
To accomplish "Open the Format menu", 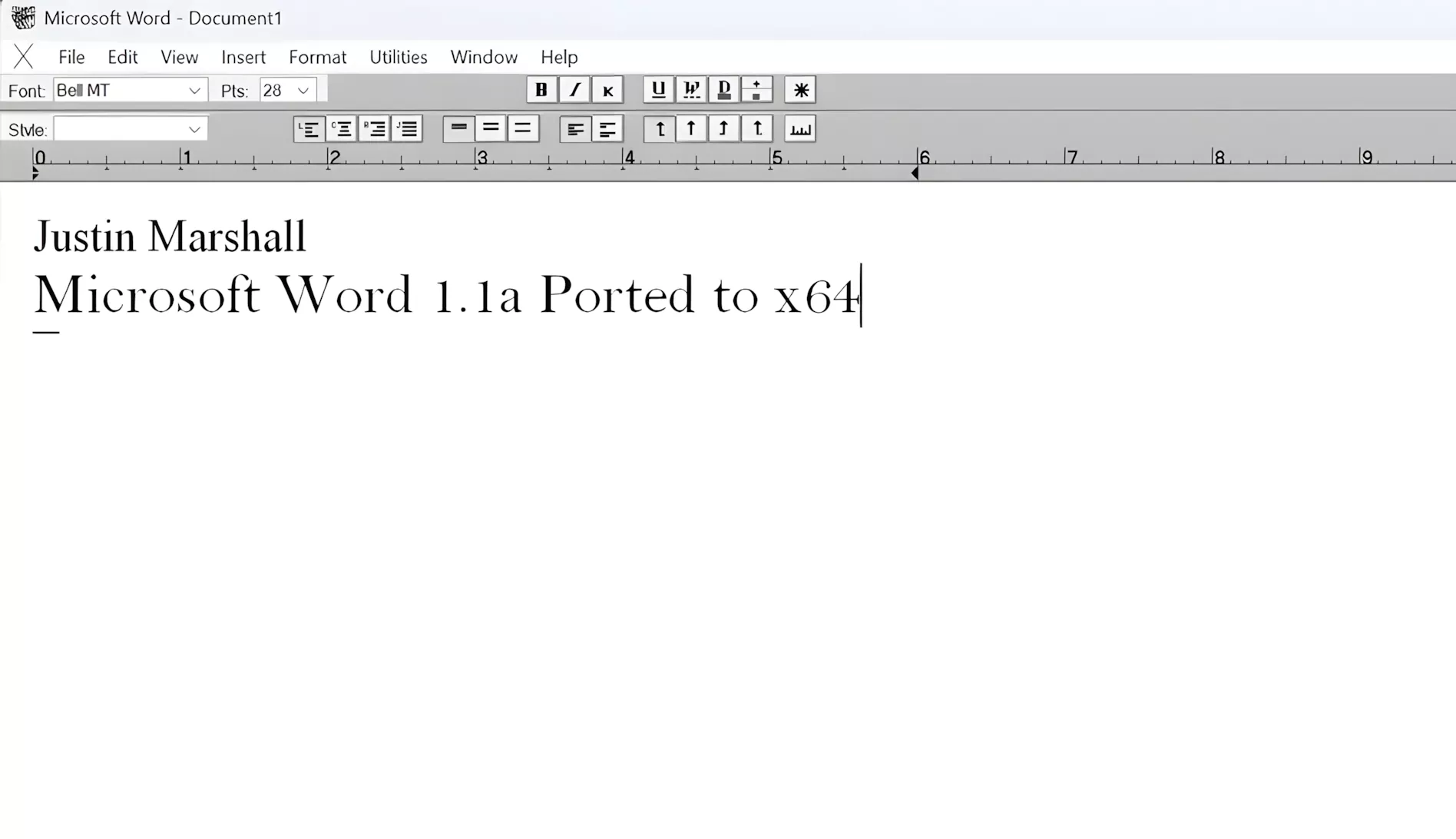I will (x=318, y=57).
